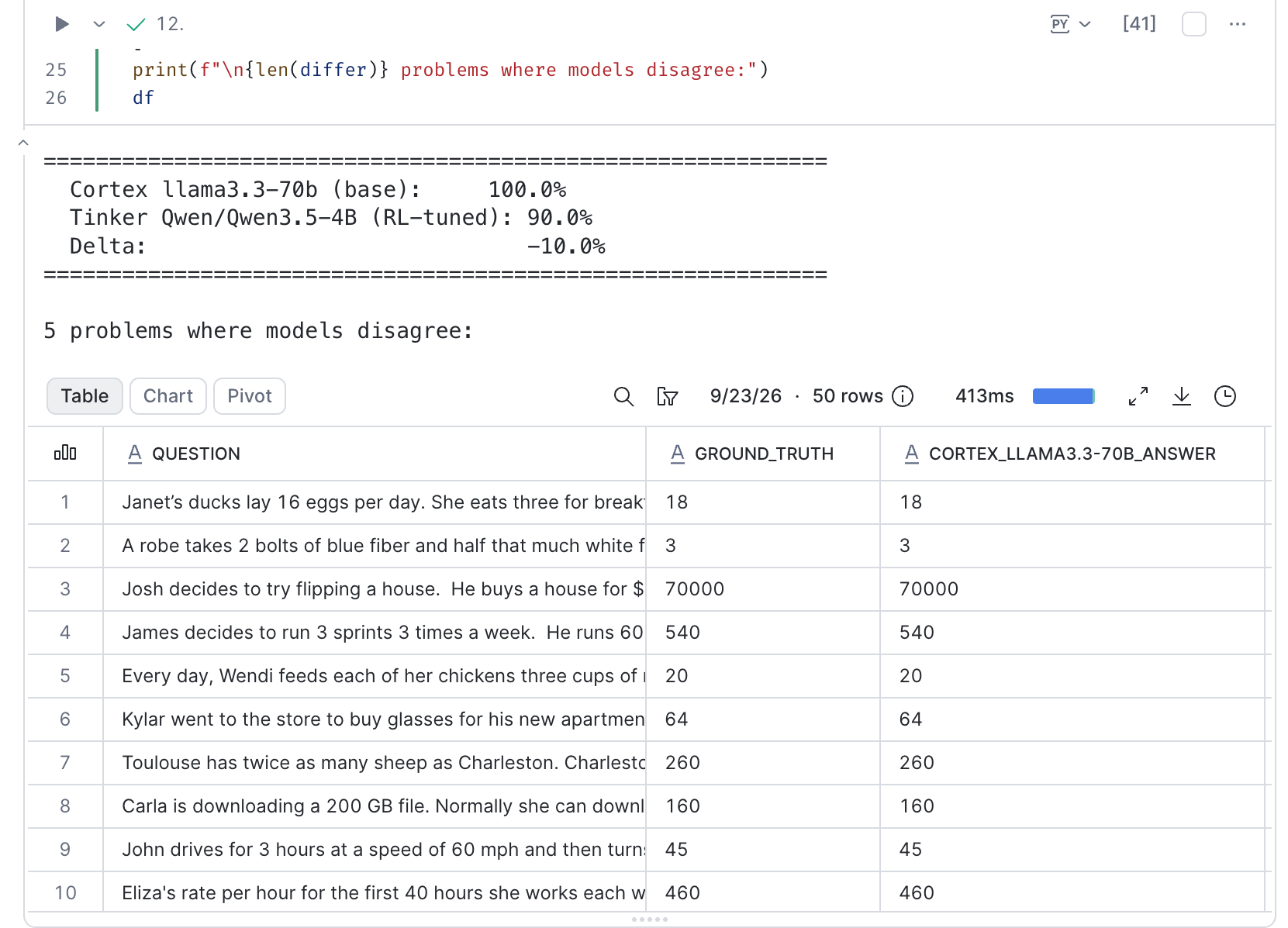Open the table filter icon
This screenshot has width=1288, height=928.
point(667,396)
